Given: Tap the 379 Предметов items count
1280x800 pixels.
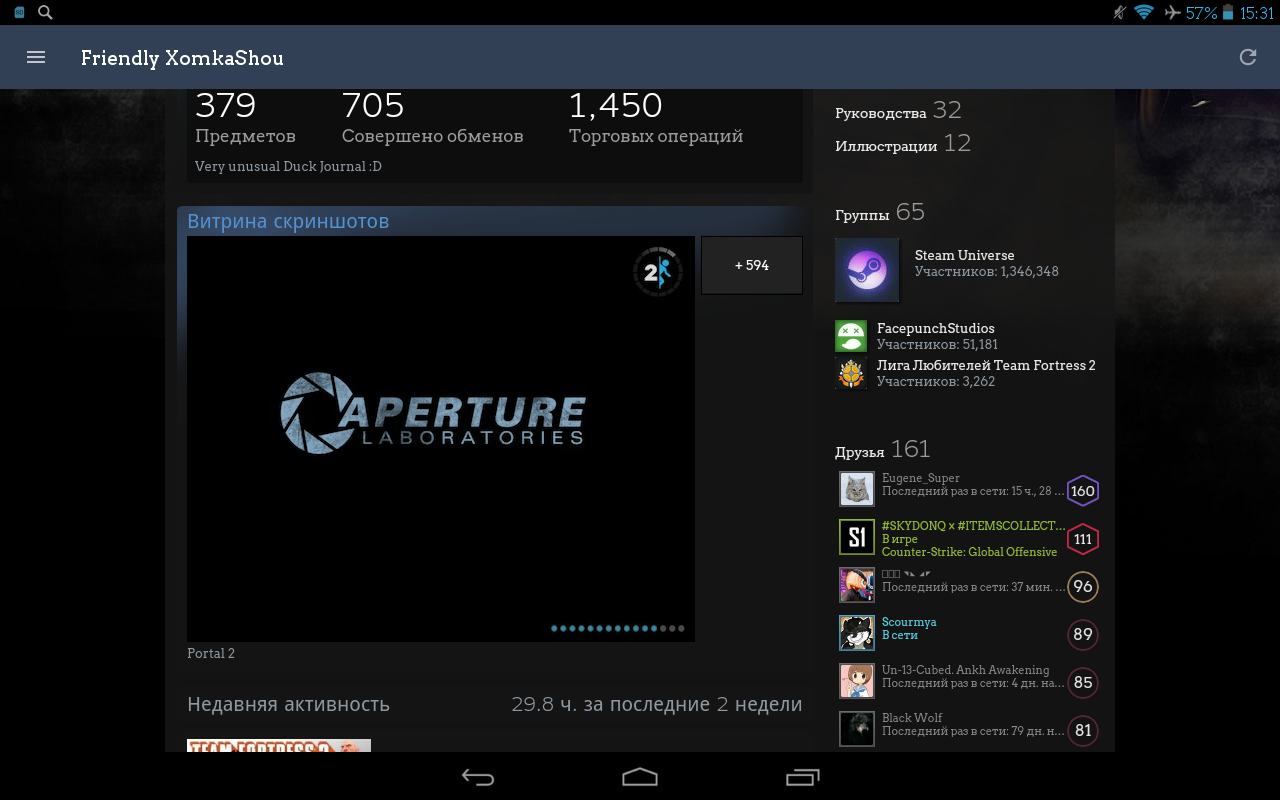Looking at the screenshot, I should [x=245, y=118].
